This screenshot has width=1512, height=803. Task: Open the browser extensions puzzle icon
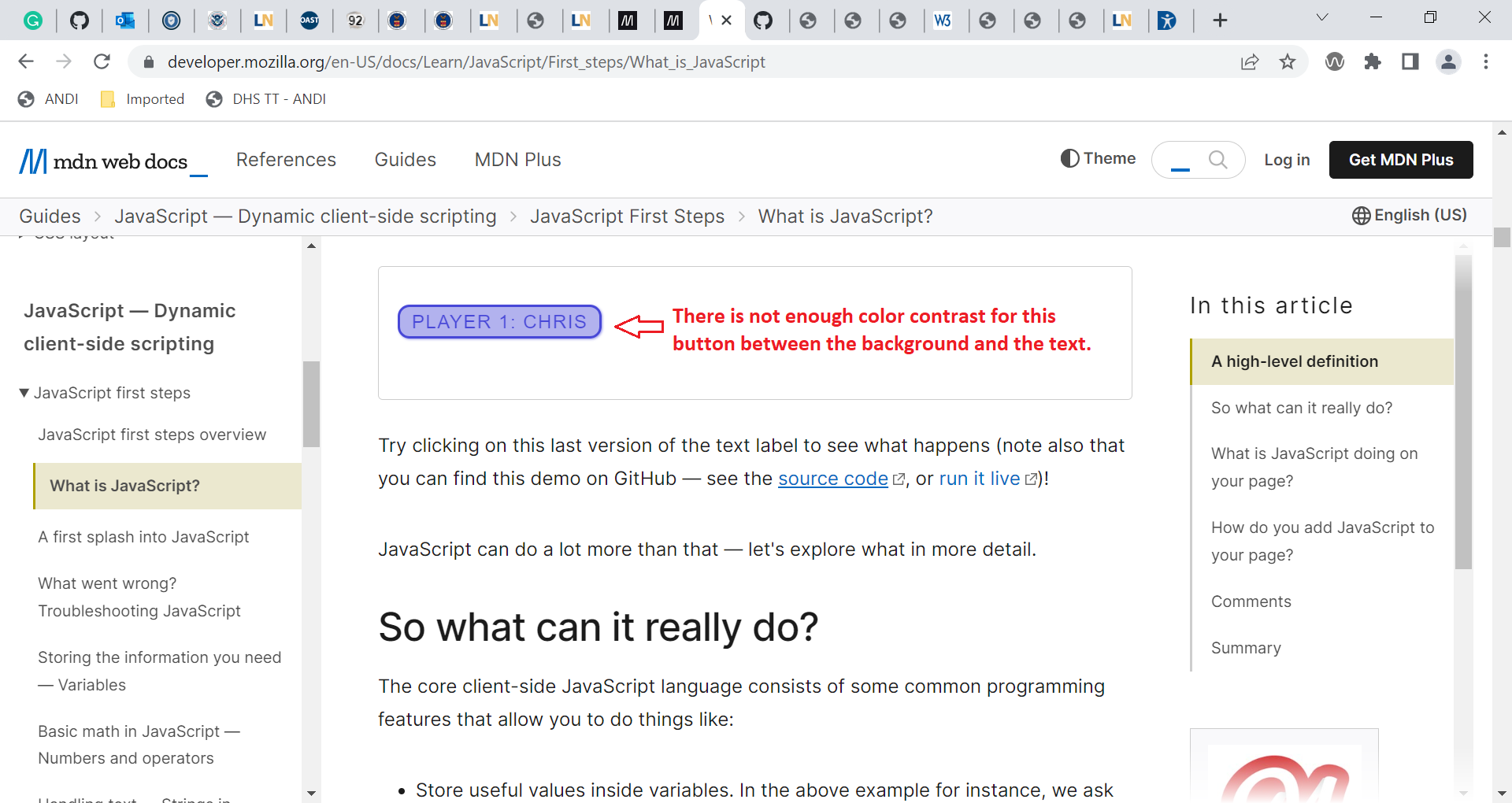[x=1373, y=61]
